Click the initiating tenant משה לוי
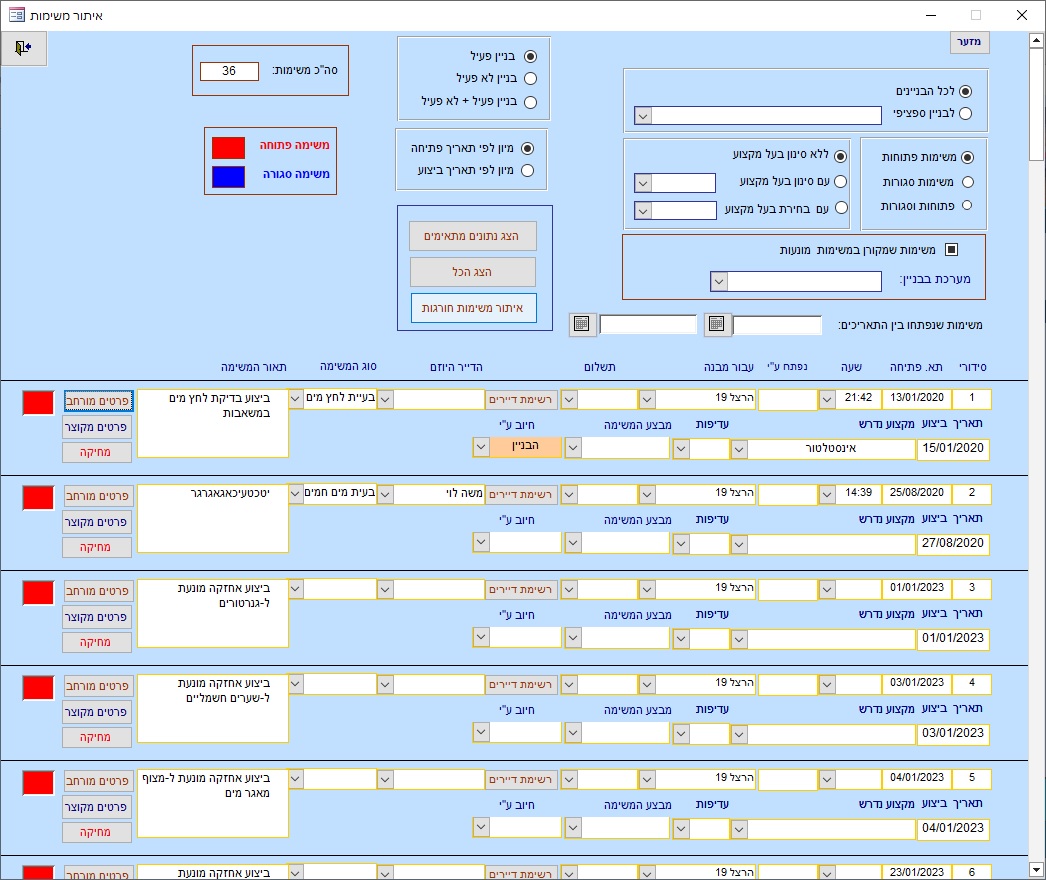The height and width of the screenshot is (880, 1046). coord(439,494)
